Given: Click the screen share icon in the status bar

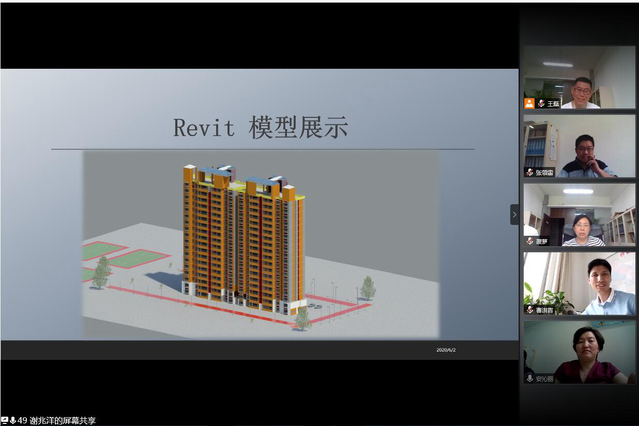Looking at the screenshot, I should 4,420.
